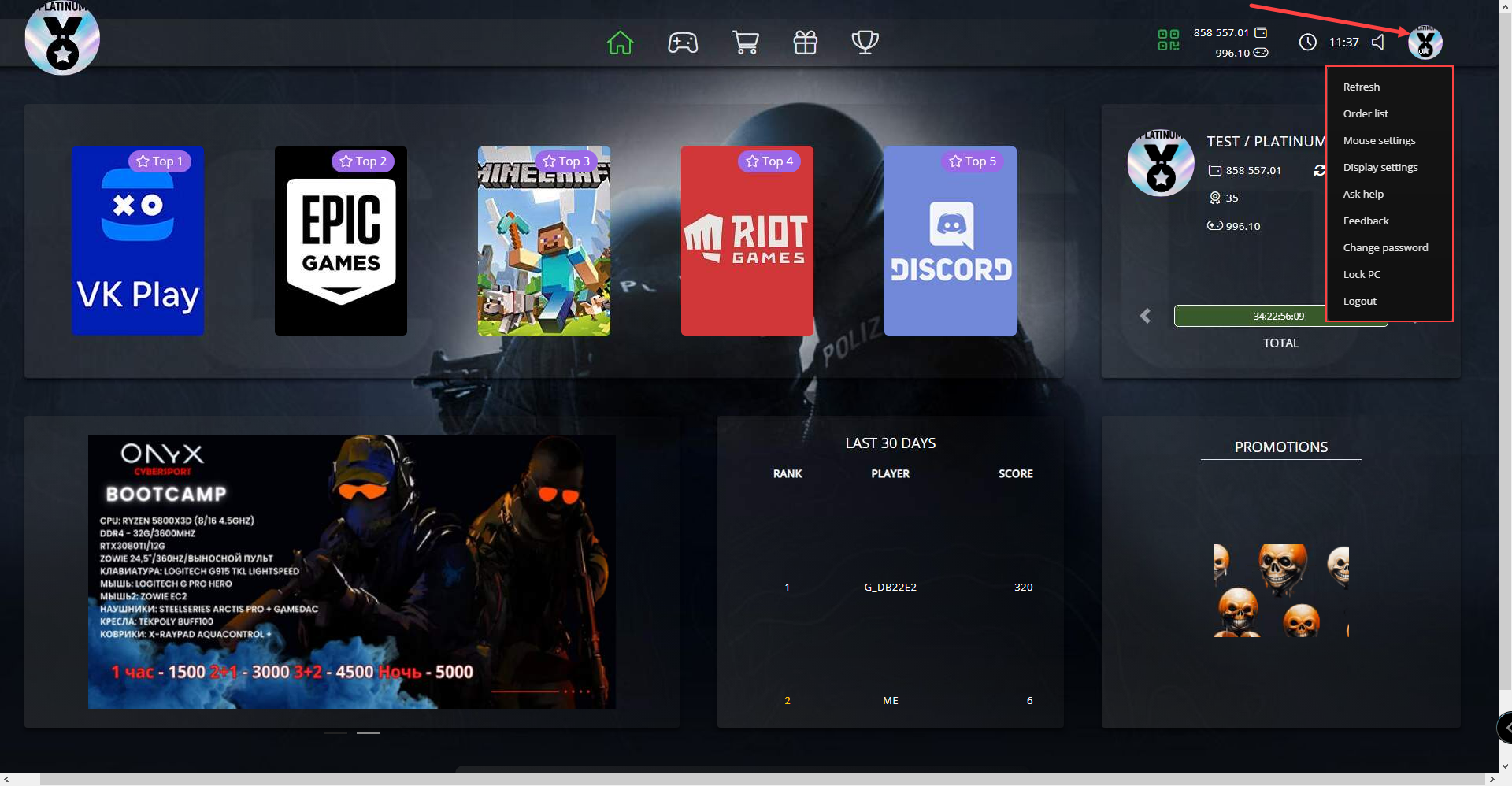The height and width of the screenshot is (786, 1512).
Task: Click the TEST / PLATINUM profile name
Action: tap(1267, 142)
